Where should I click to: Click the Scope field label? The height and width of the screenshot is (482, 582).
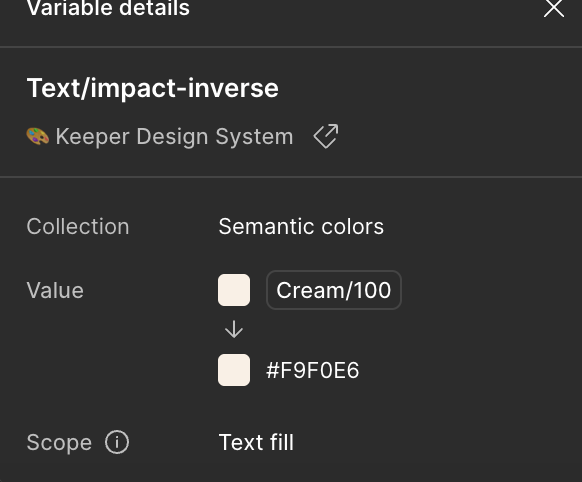[59, 443]
